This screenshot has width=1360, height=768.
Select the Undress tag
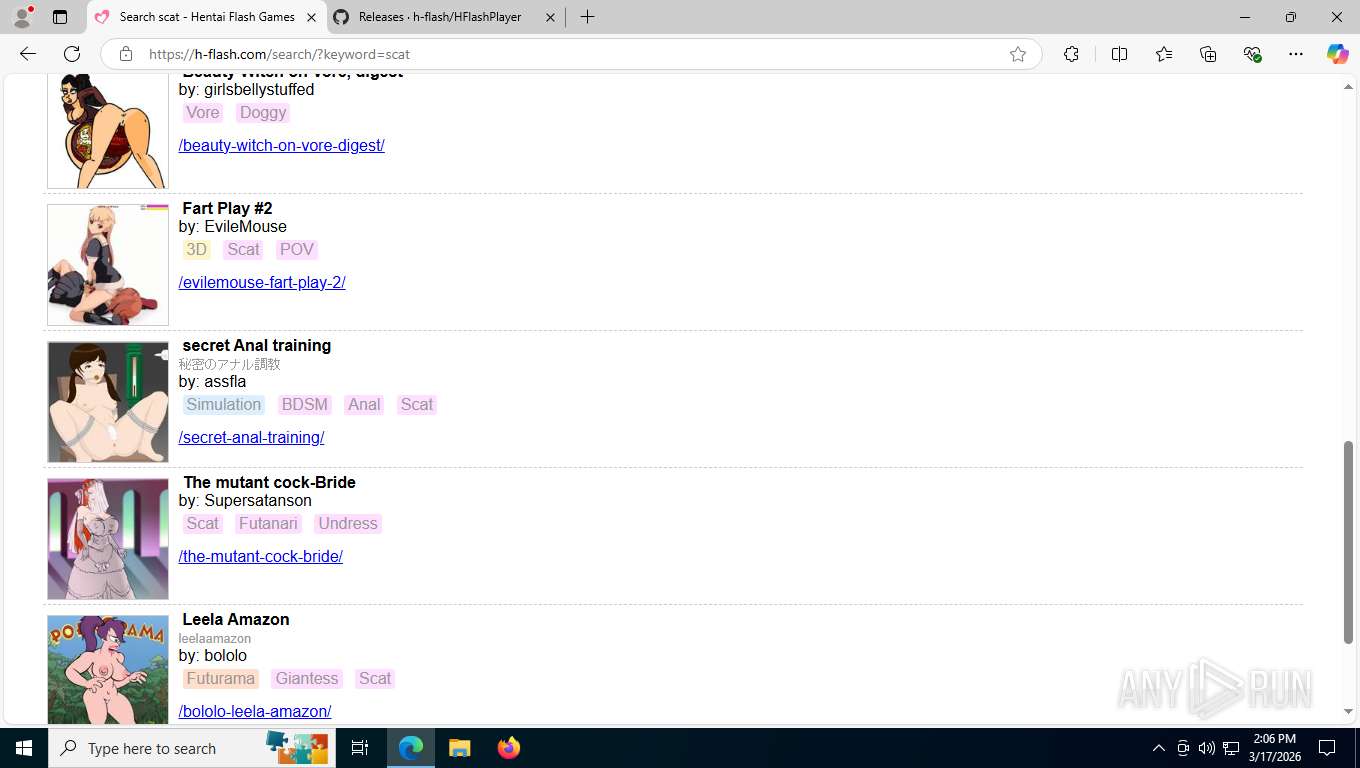pyautogui.click(x=348, y=524)
